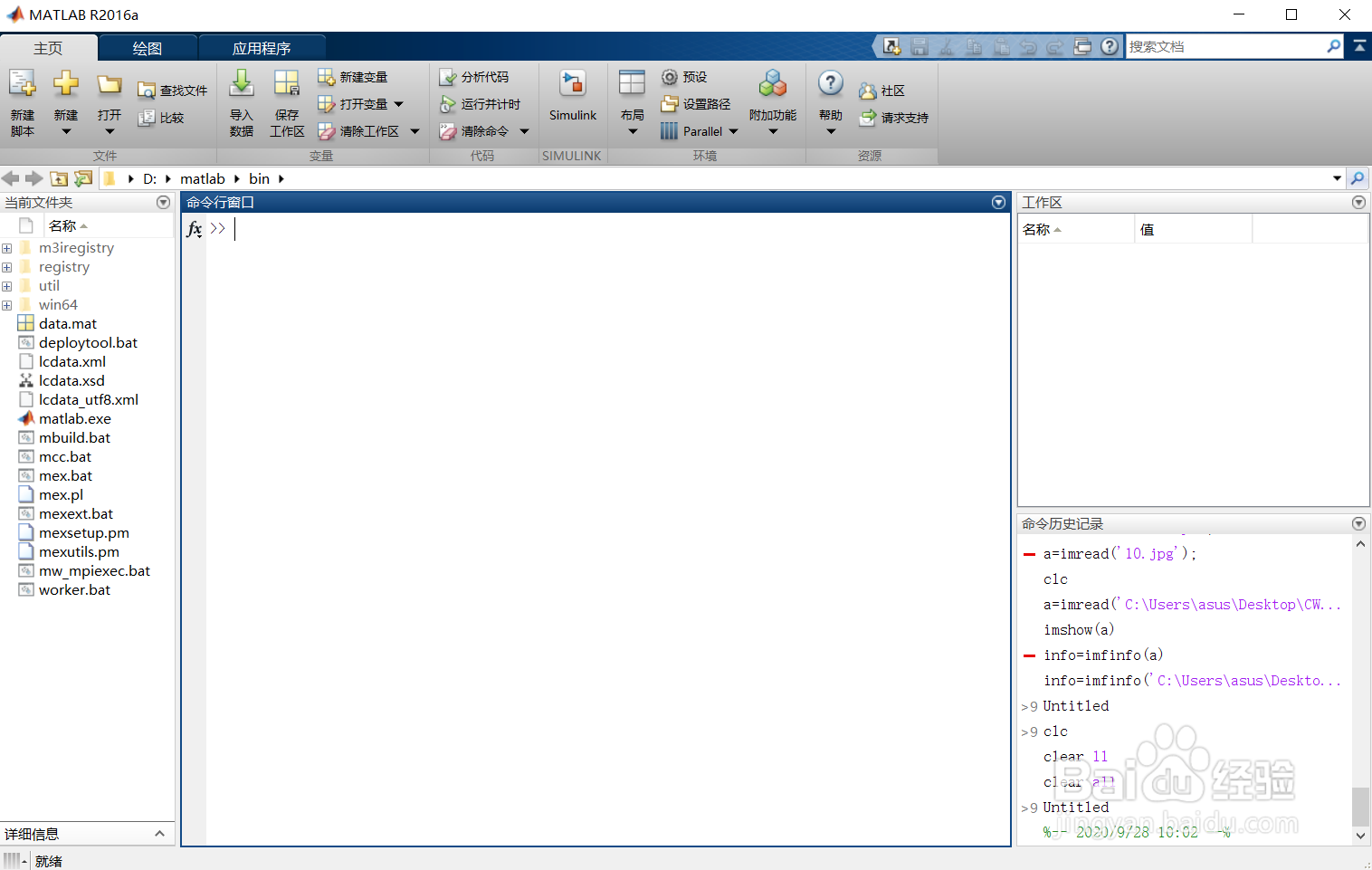Click the Save Workspace (保存工作区) icon
Image resolution: width=1372 pixels, height=870 pixels.
(287, 83)
